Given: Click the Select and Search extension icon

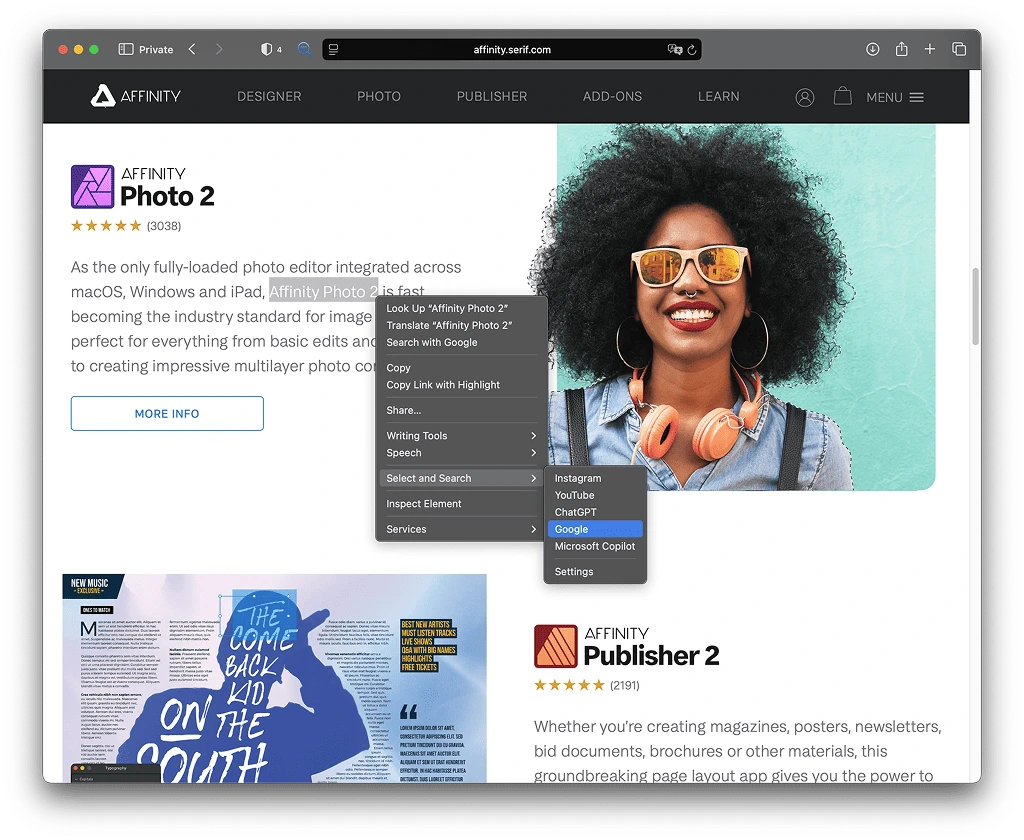Looking at the screenshot, I should pyautogui.click(x=304, y=49).
